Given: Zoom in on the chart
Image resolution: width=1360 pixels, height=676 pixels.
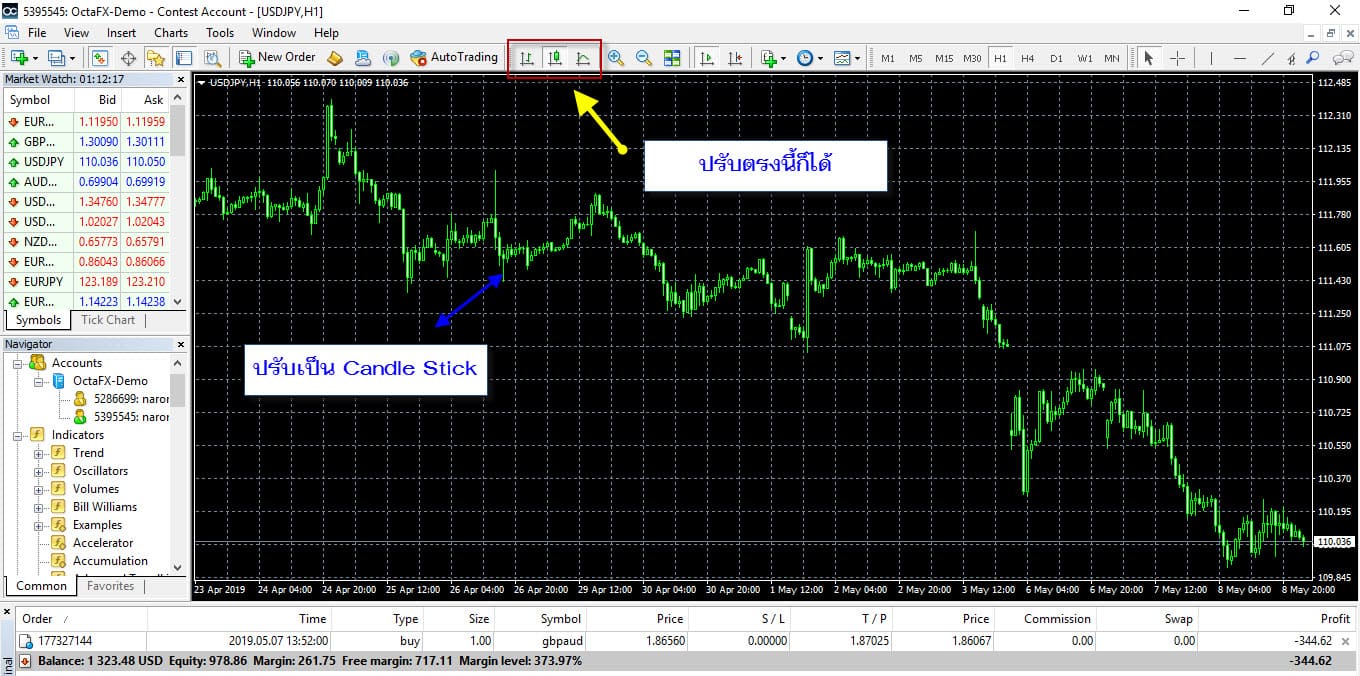Looking at the screenshot, I should [x=616, y=58].
